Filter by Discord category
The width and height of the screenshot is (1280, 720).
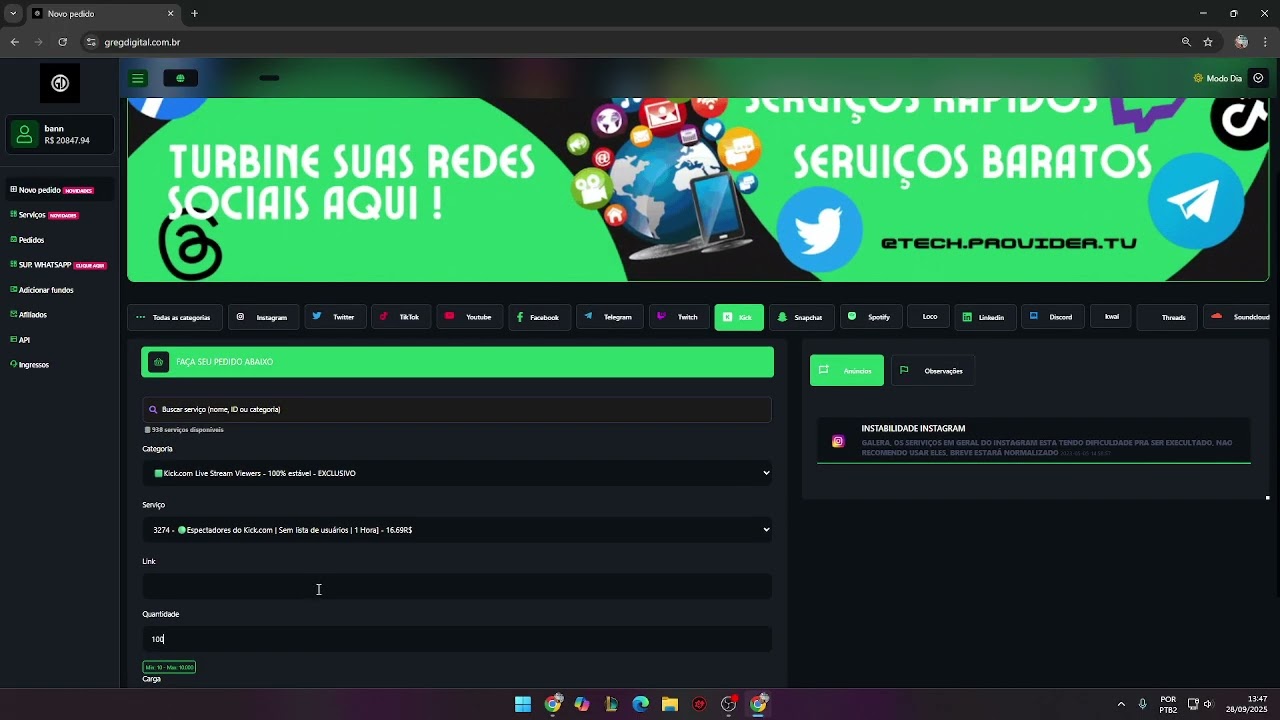coord(1052,317)
